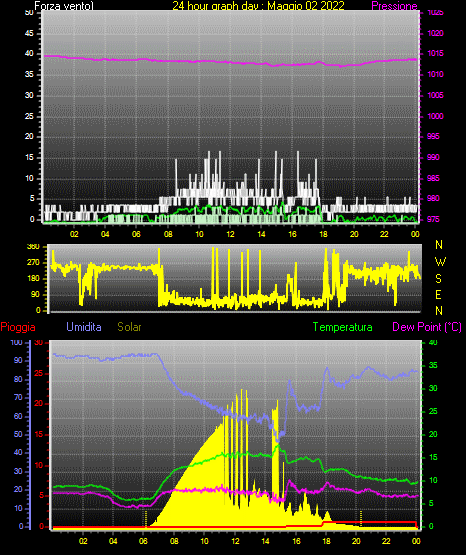Click the Forza vento title label

tap(64, 6)
